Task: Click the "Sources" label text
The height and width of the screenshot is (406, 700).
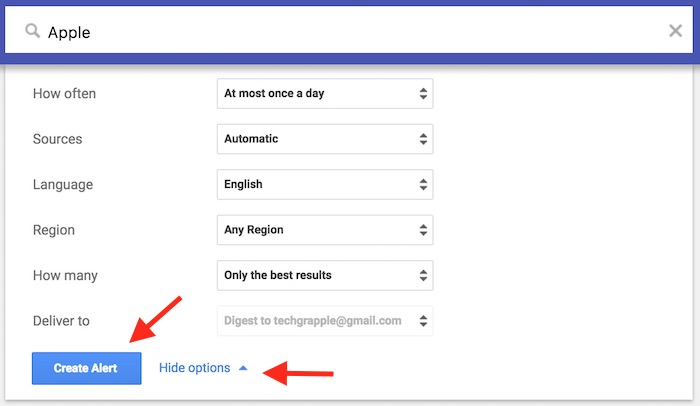Action: 57,139
